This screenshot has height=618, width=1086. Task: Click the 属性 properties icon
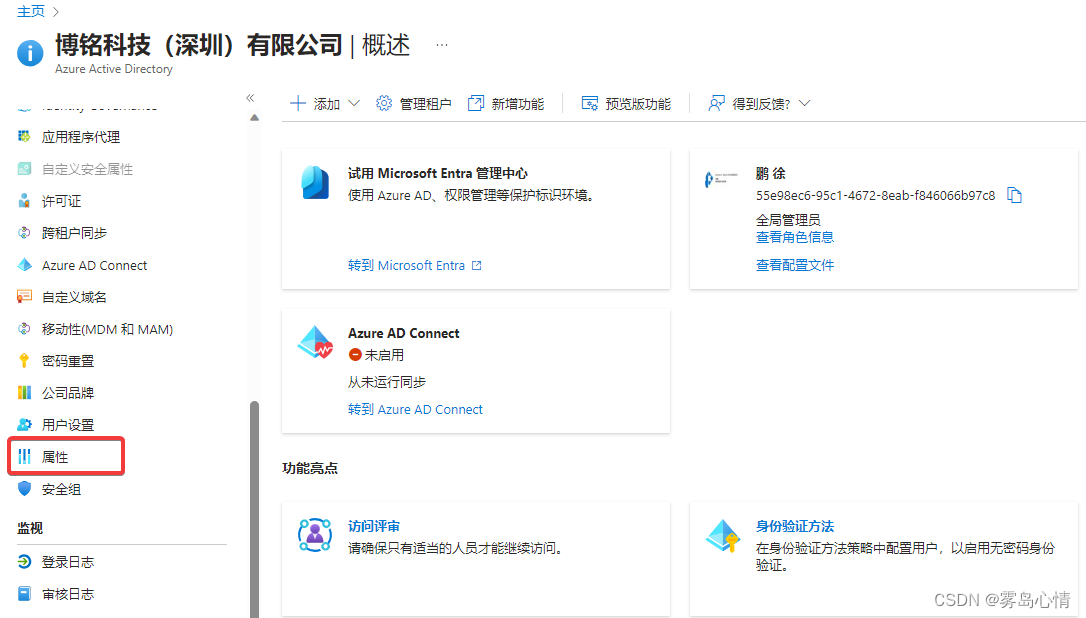[24, 456]
